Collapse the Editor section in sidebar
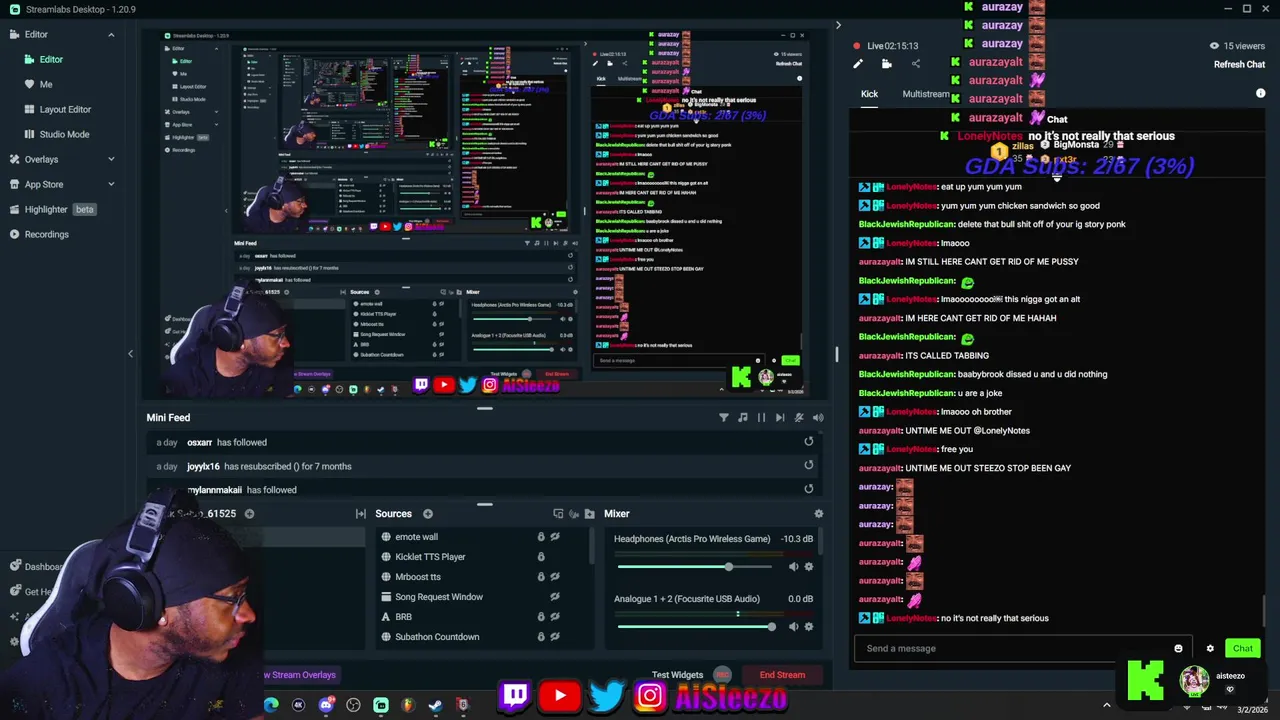This screenshot has height=720, width=1280. coord(111,35)
